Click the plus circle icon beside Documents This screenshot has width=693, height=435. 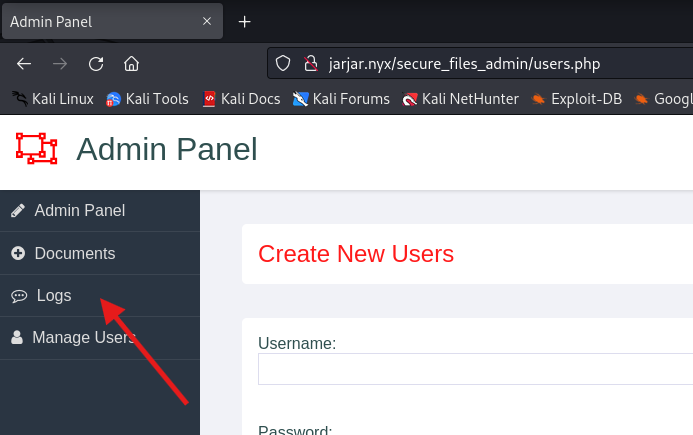17,254
